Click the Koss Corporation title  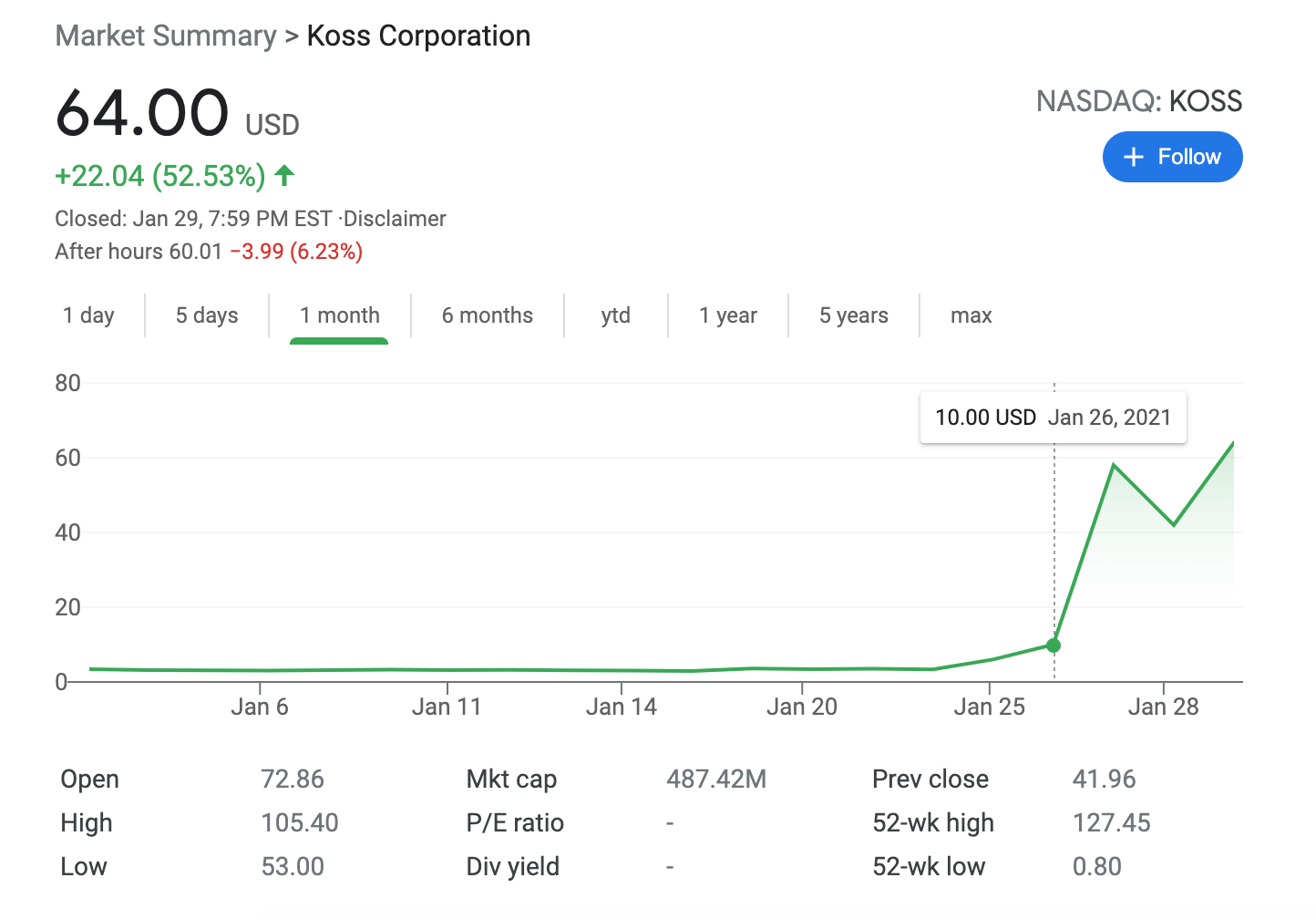click(x=418, y=36)
